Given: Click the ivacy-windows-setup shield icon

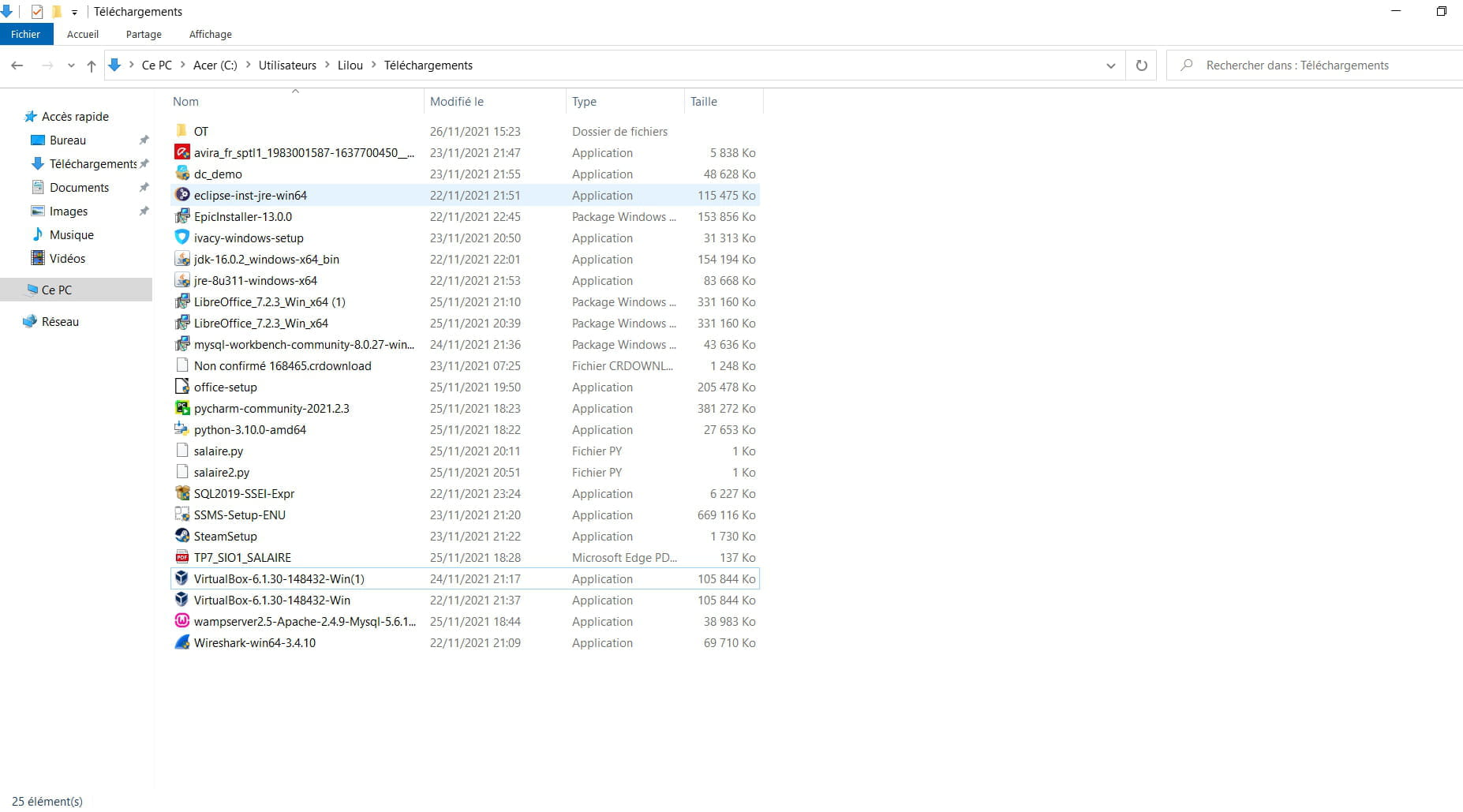Looking at the screenshot, I should [x=182, y=238].
